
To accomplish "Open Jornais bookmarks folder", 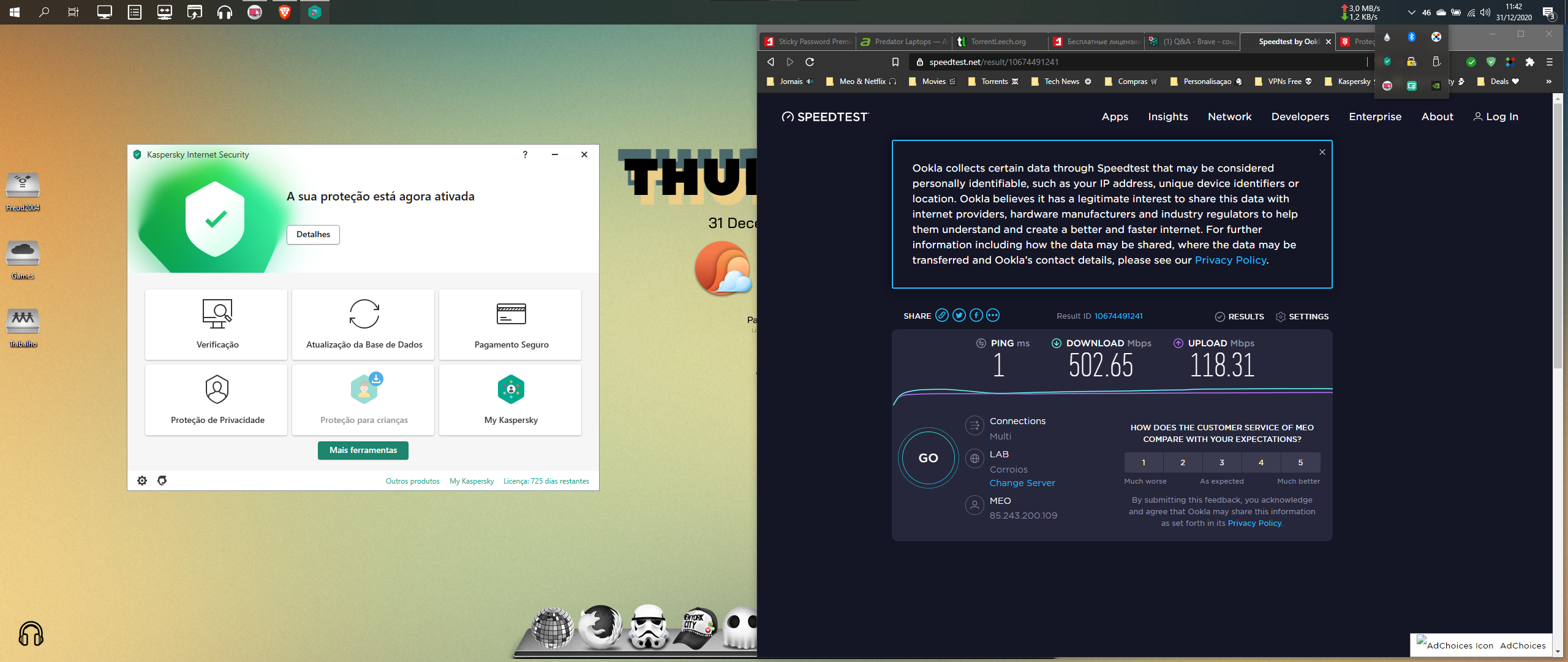I will coord(791,82).
